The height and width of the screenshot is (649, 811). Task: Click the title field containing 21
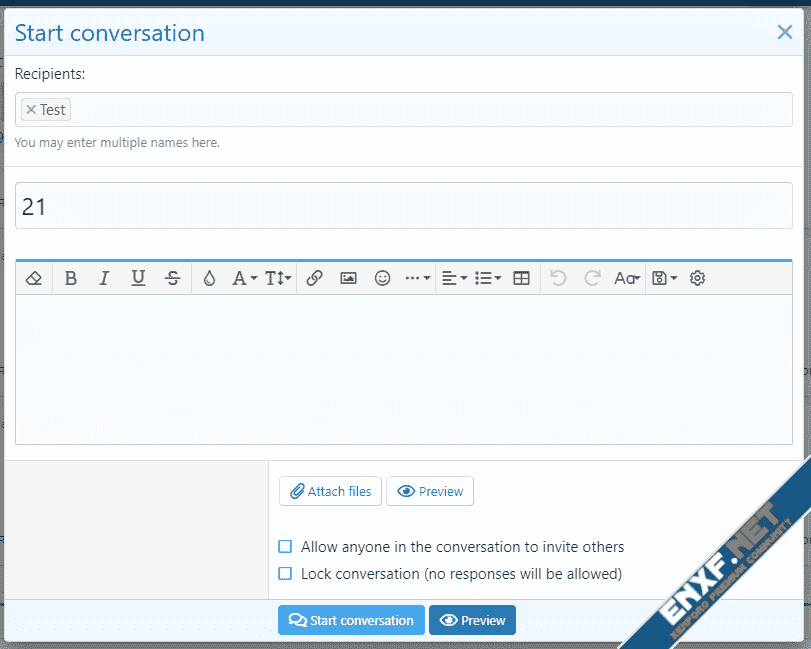pos(404,206)
